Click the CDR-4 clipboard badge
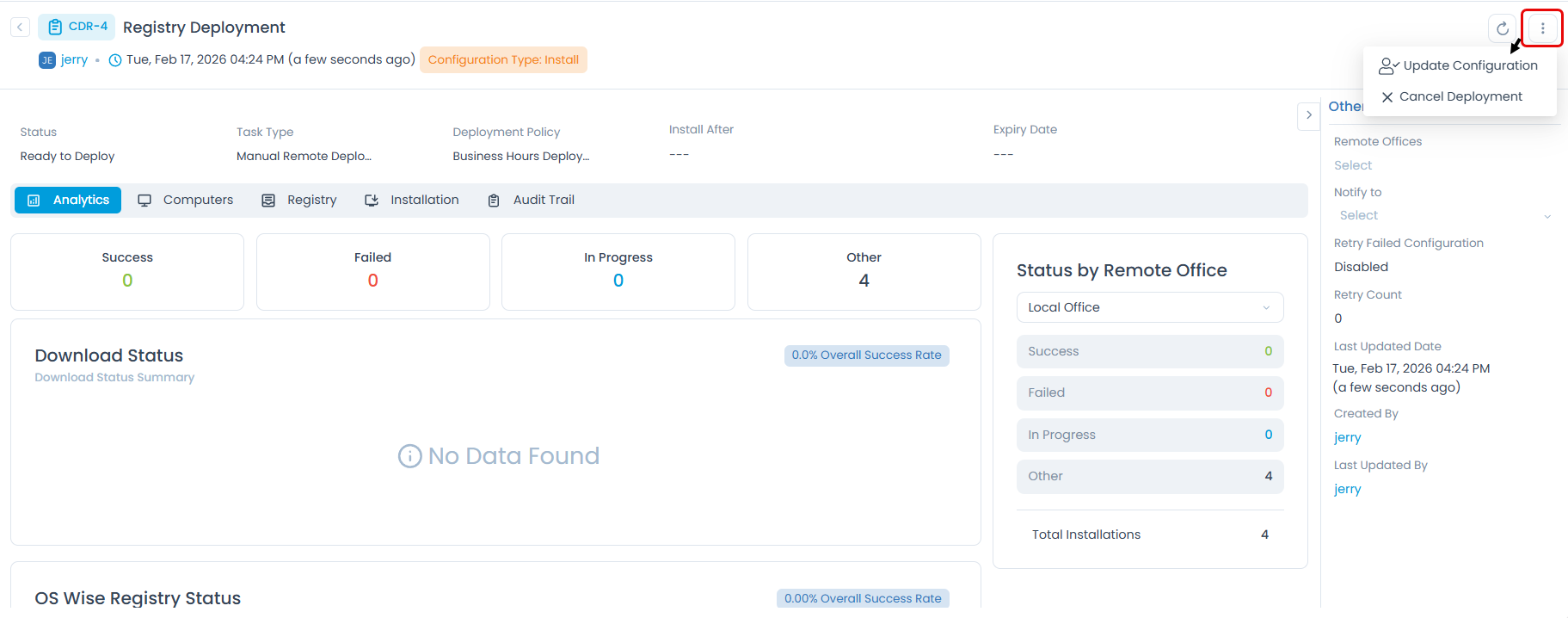This screenshot has height=618, width=1568. (77, 27)
